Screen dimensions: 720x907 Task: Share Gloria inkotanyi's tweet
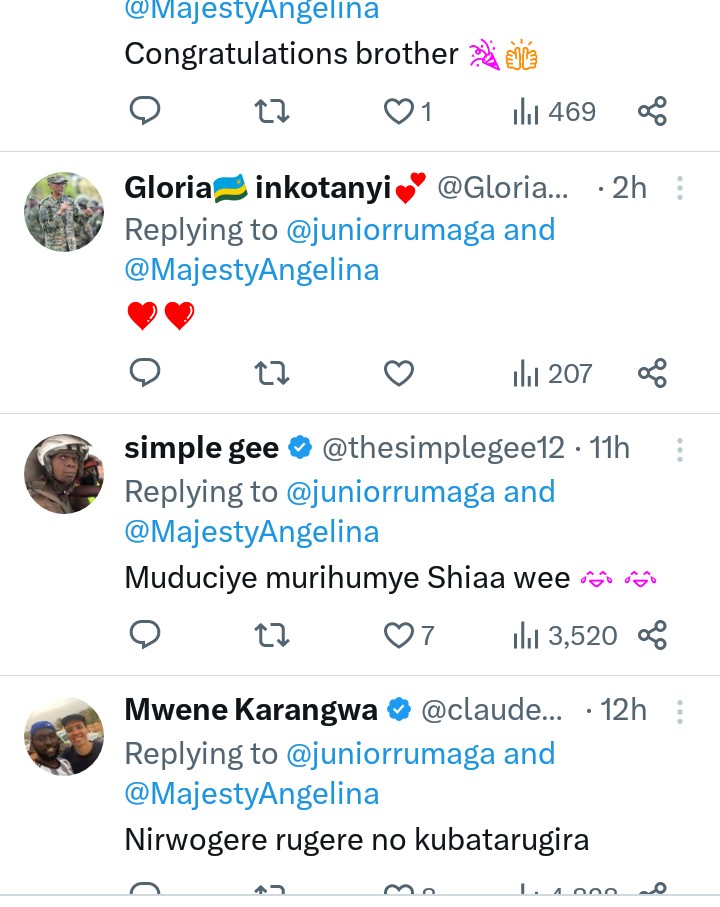click(652, 373)
